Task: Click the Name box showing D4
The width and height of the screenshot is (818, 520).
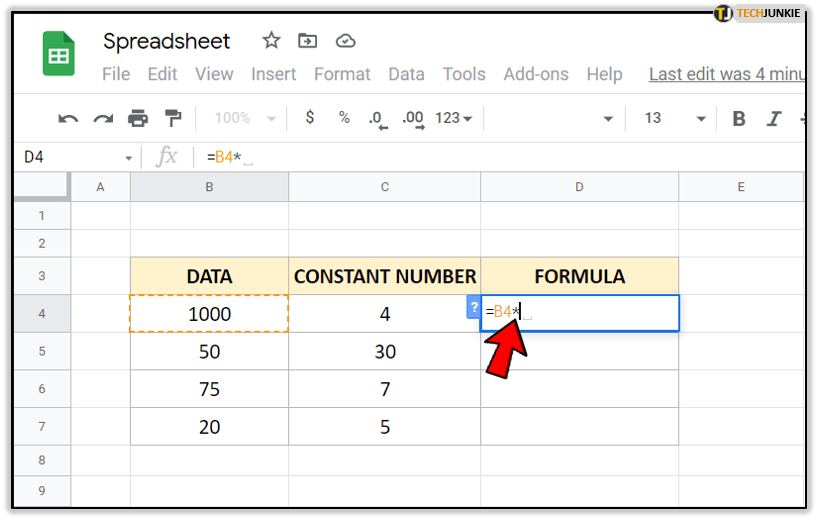Action: click(x=70, y=157)
